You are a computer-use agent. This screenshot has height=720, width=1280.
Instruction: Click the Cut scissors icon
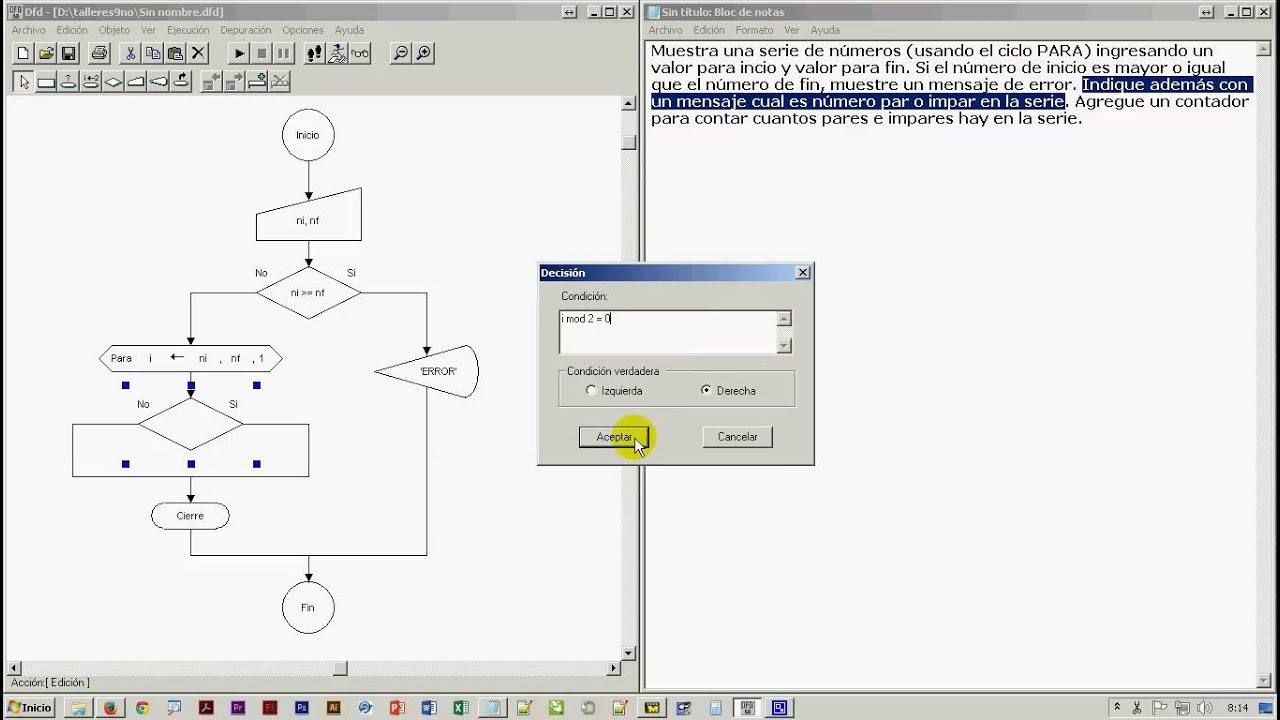[130, 53]
